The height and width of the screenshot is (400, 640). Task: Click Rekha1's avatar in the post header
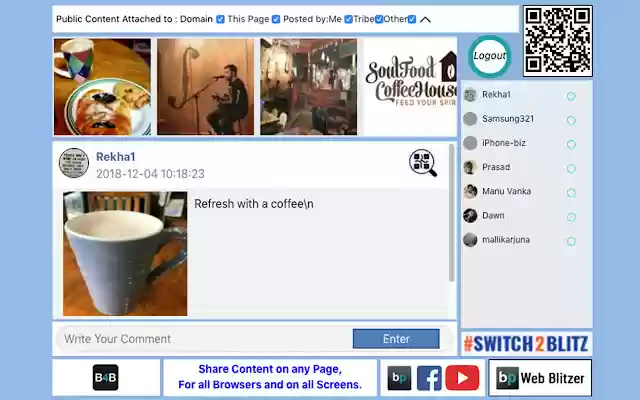(x=74, y=163)
